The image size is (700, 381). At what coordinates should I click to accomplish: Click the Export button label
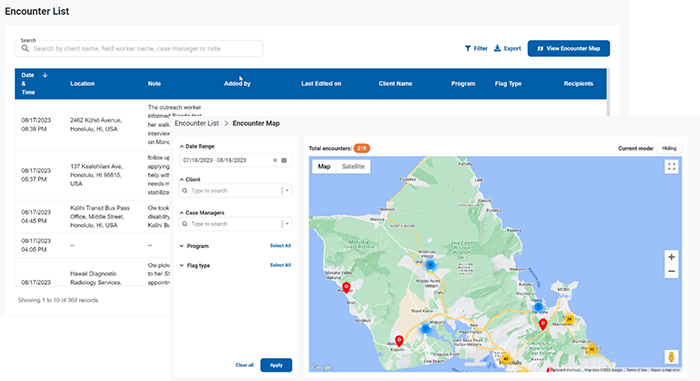tap(512, 48)
